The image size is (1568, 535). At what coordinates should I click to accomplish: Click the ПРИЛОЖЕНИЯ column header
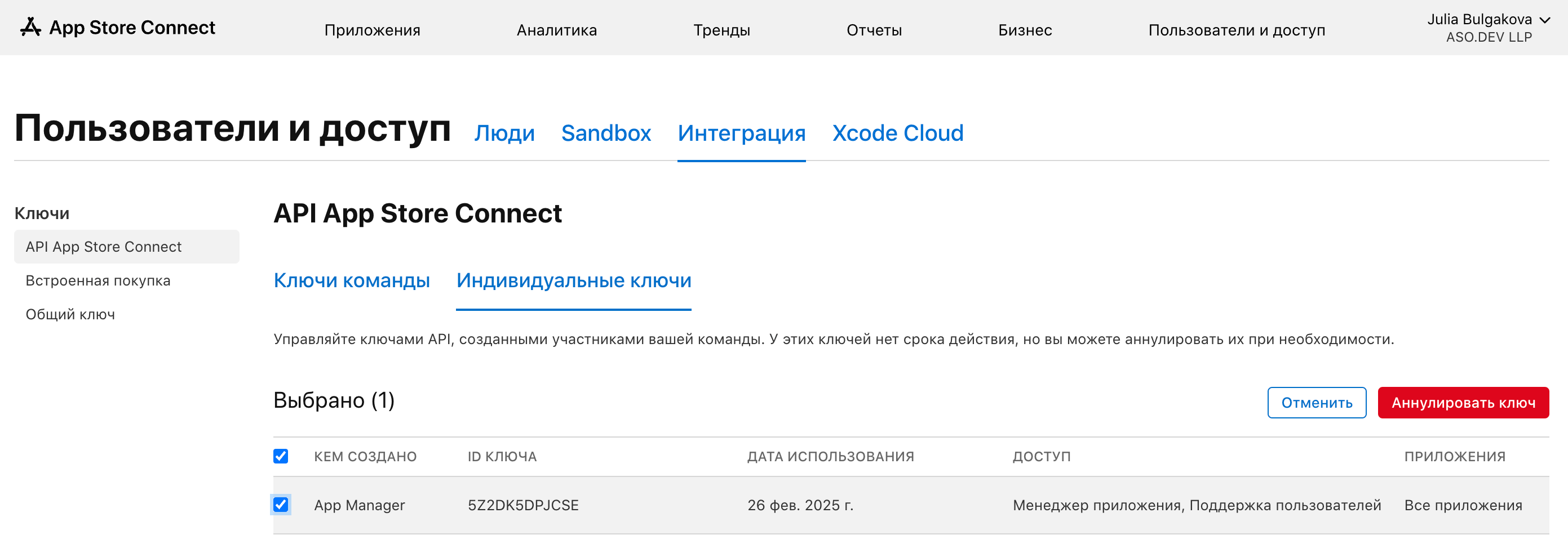click(x=1455, y=457)
